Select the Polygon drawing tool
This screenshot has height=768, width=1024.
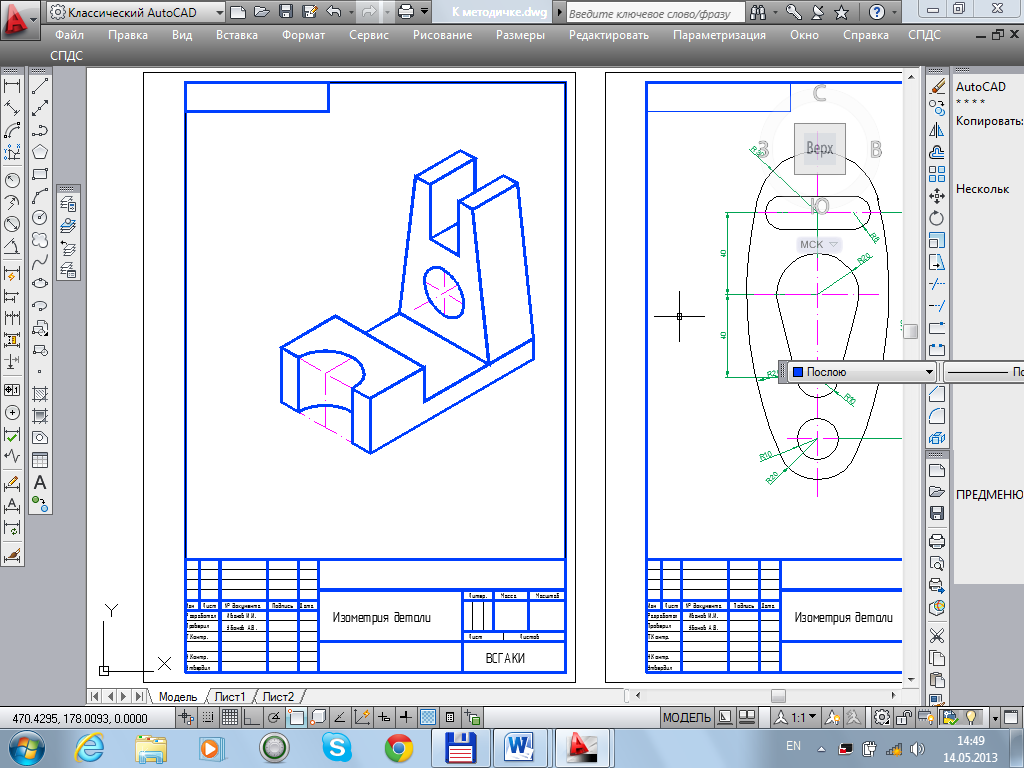click(40, 152)
